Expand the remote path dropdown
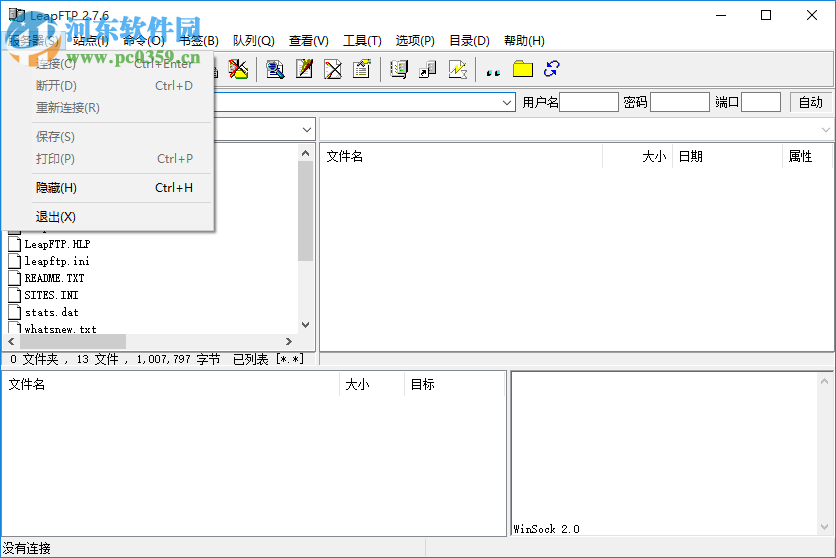836x558 pixels. point(826,130)
